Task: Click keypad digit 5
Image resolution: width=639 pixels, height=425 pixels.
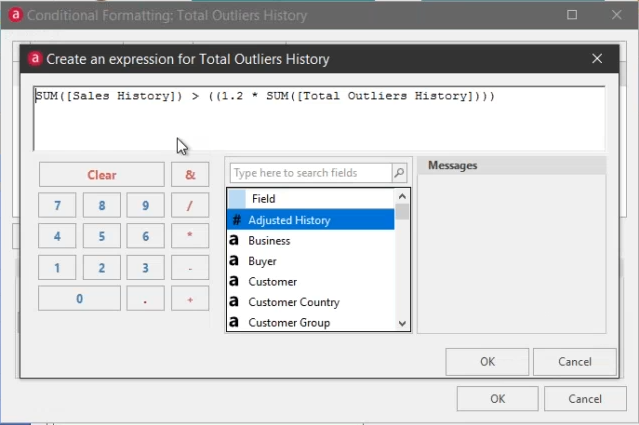Action: [x=102, y=236]
